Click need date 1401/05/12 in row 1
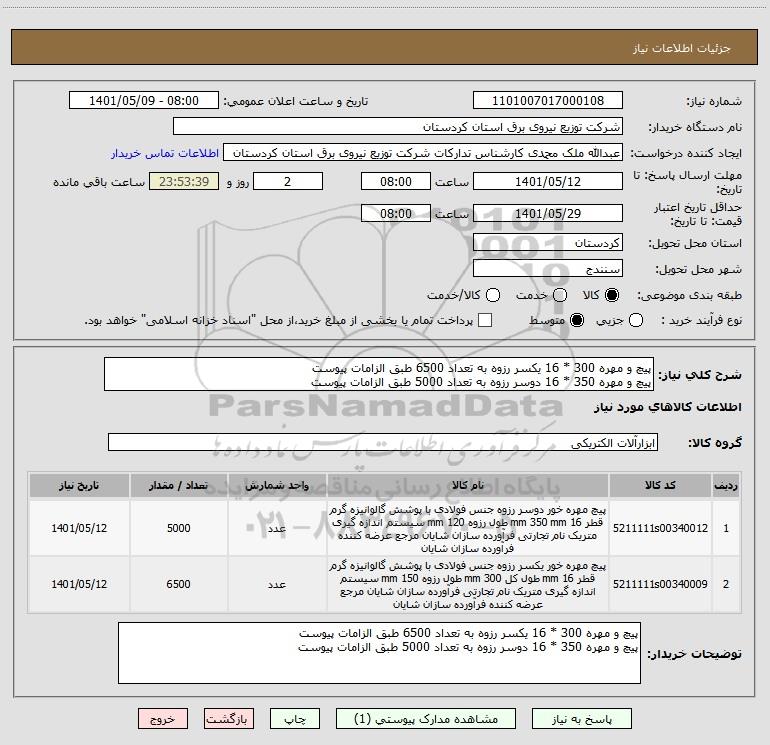Viewport: 770px width, 745px height. point(79,528)
